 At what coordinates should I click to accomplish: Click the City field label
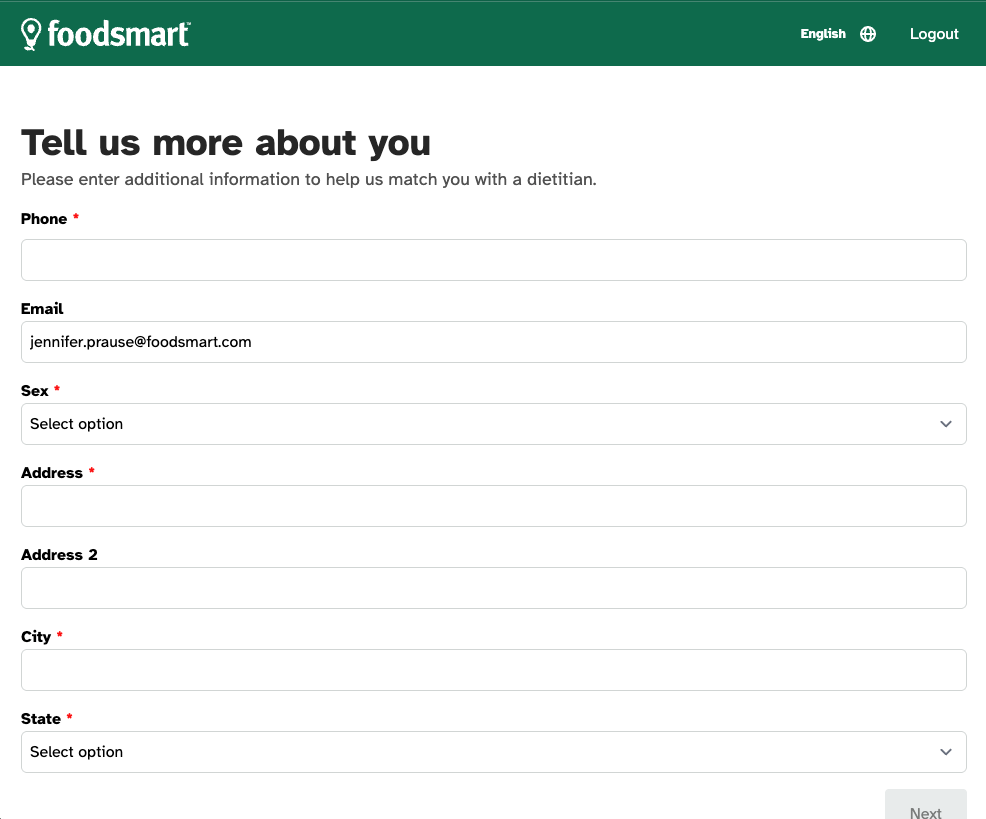coord(36,637)
